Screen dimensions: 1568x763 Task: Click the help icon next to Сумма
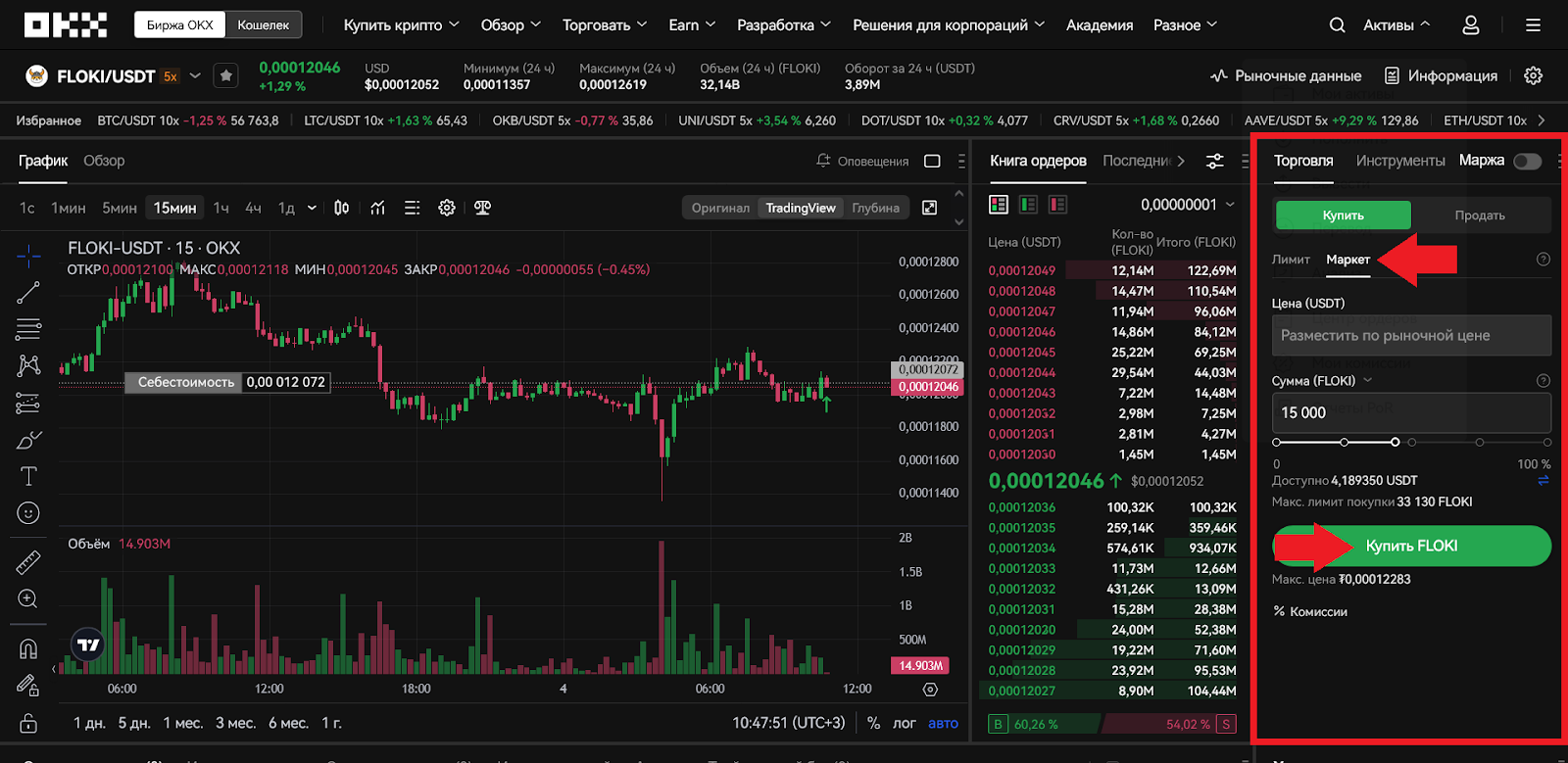[1543, 381]
